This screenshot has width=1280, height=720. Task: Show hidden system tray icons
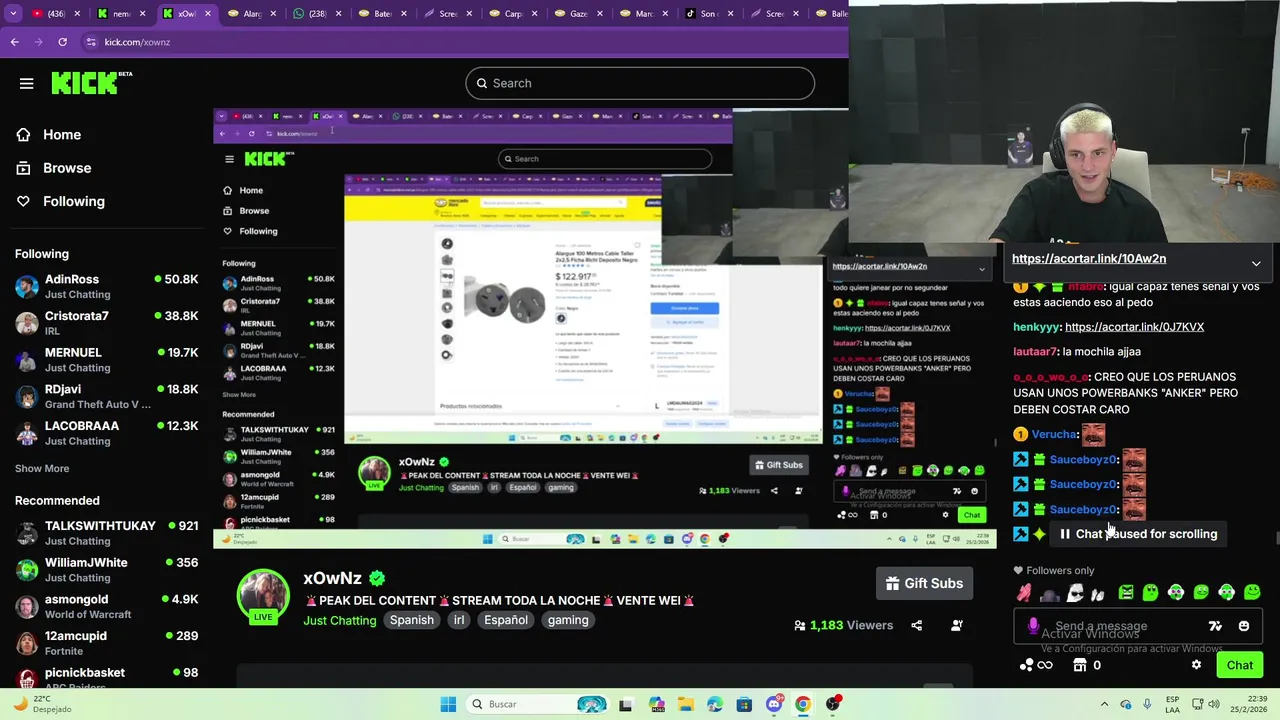point(1104,704)
